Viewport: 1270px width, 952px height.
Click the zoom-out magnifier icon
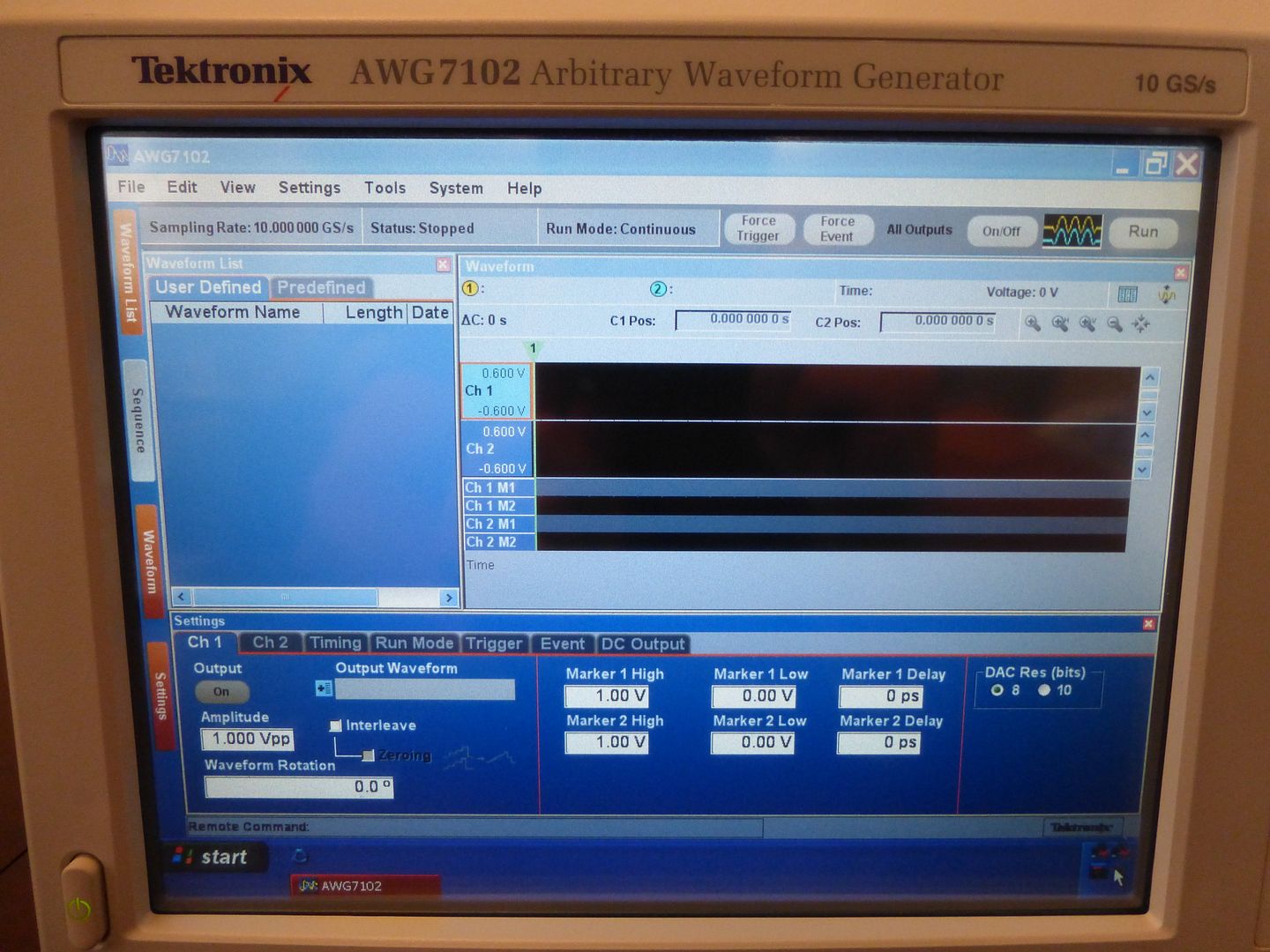point(1115,324)
